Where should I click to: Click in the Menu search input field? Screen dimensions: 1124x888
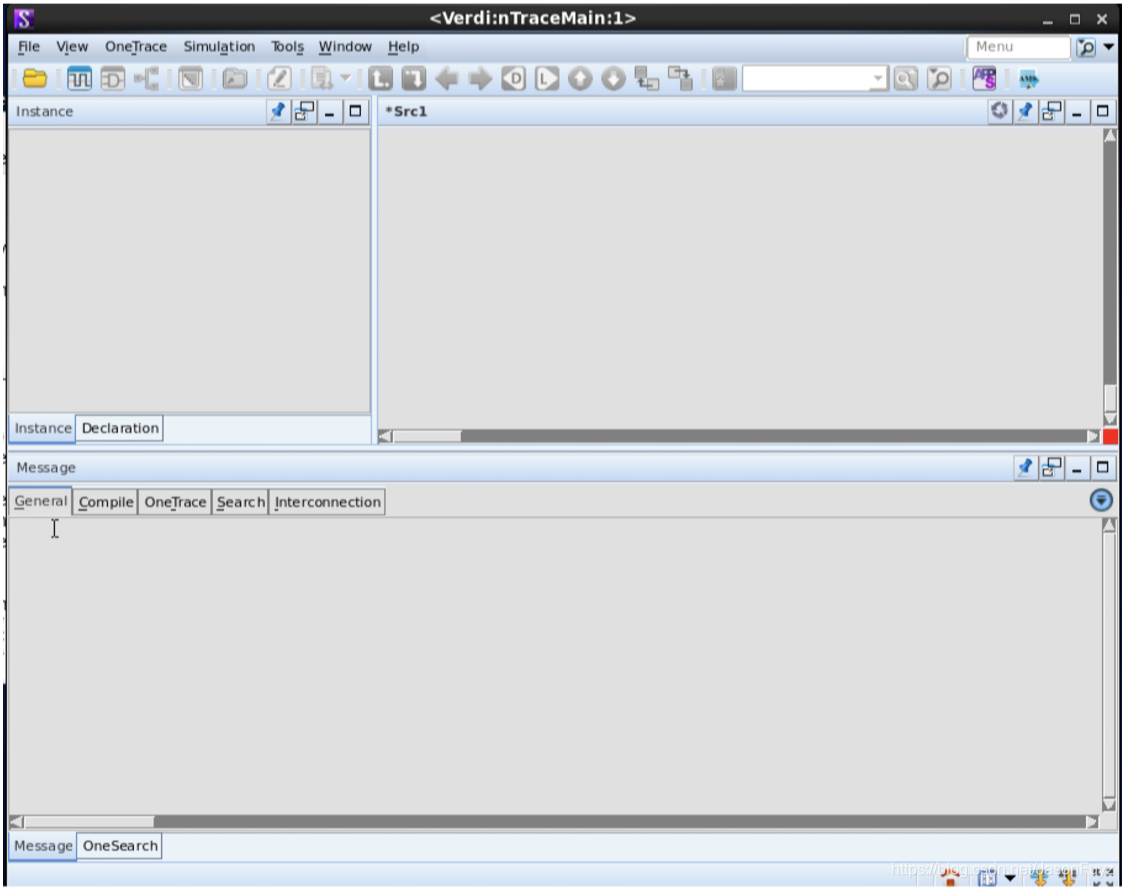pos(1019,47)
